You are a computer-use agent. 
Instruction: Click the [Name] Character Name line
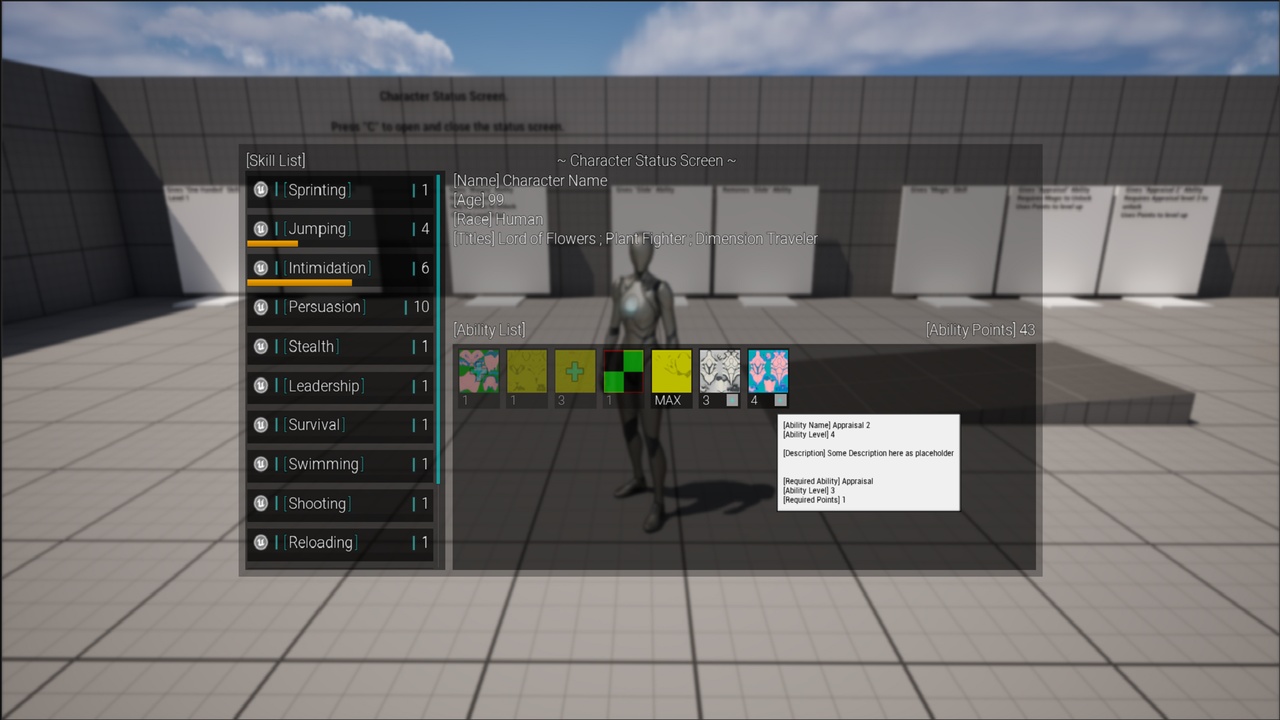(530, 181)
